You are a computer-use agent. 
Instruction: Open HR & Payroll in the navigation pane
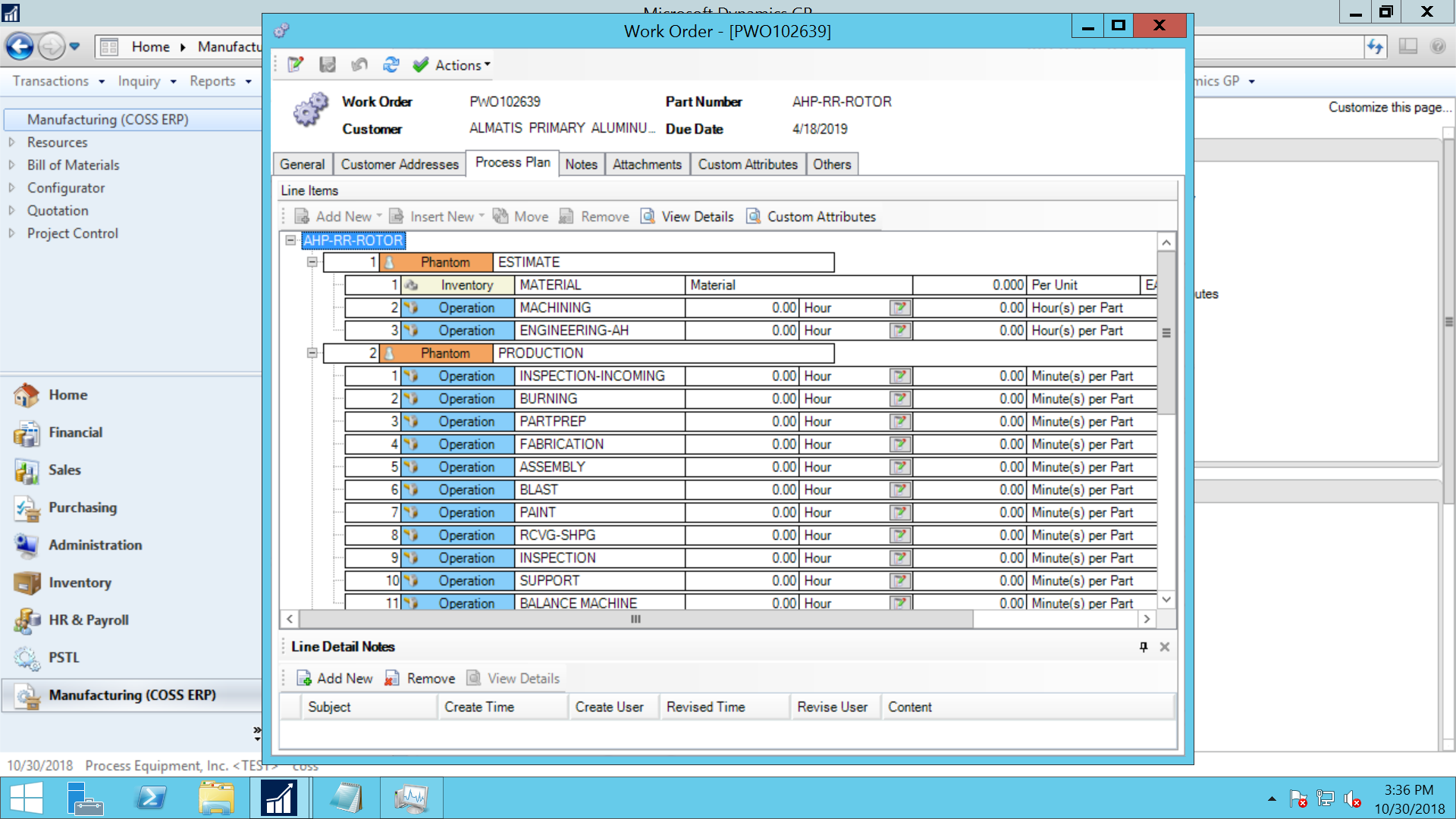click(x=88, y=620)
